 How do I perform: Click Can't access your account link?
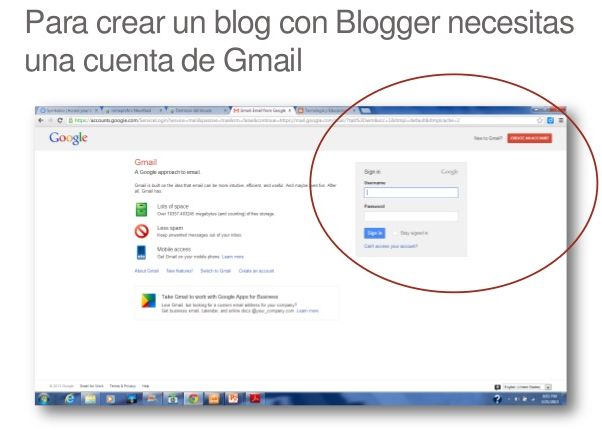coord(391,246)
